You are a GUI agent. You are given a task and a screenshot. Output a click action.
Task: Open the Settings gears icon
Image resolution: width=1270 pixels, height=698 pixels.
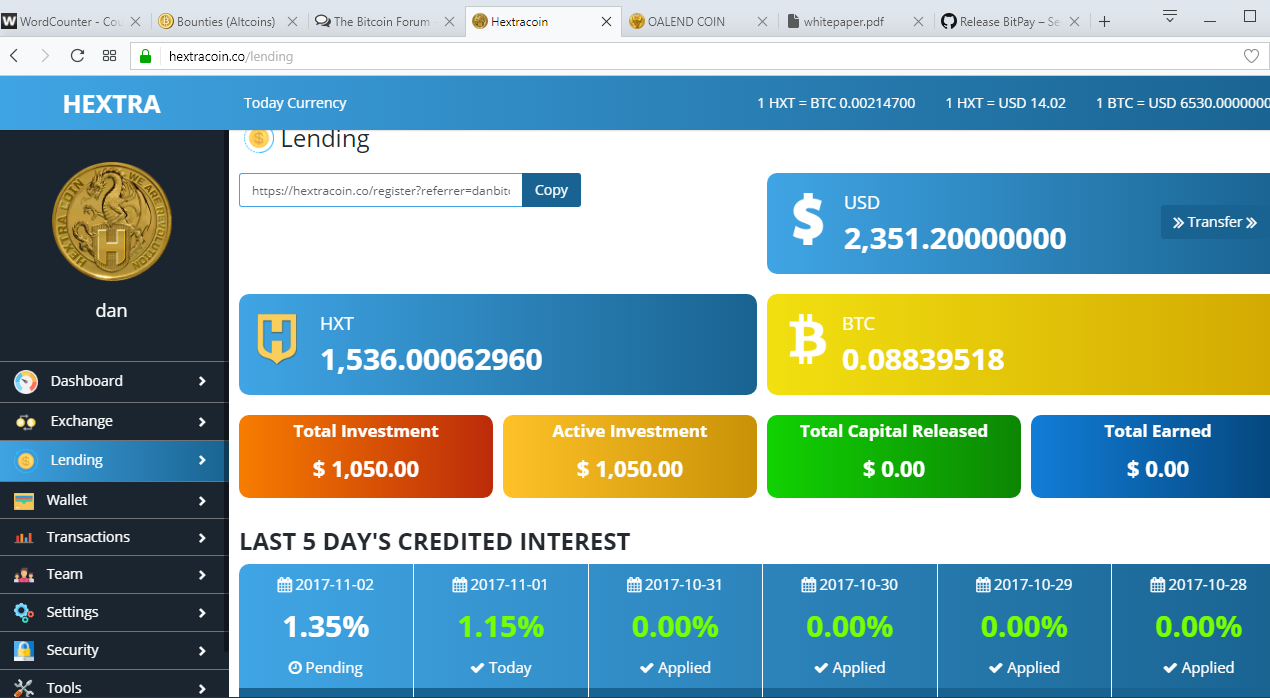(25, 612)
